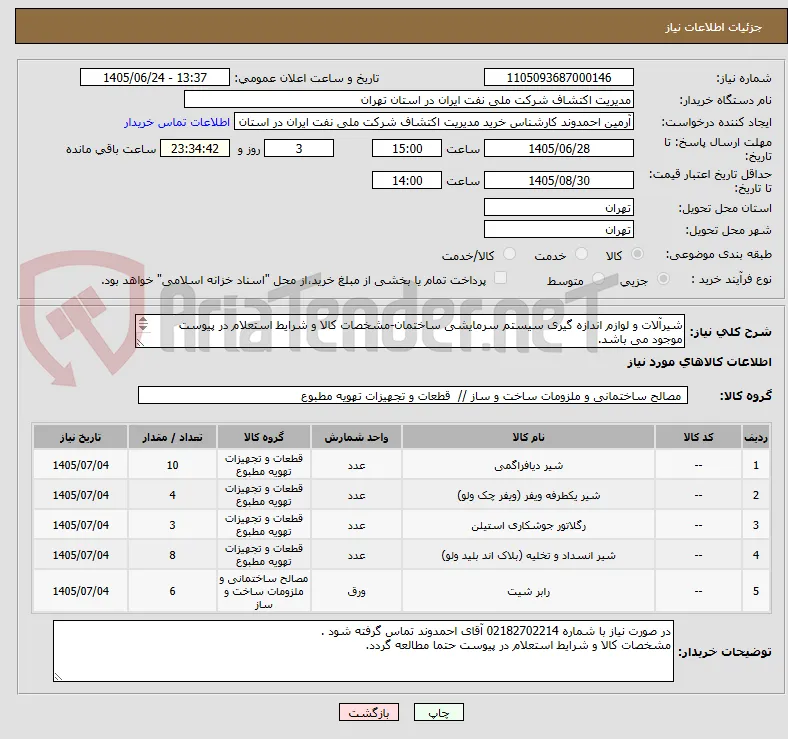Image resolution: width=788 pixels, height=739 pixels.
Task: Click the عدد unit in شیر دیافراگمی row
Action: pyautogui.click(x=356, y=466)
